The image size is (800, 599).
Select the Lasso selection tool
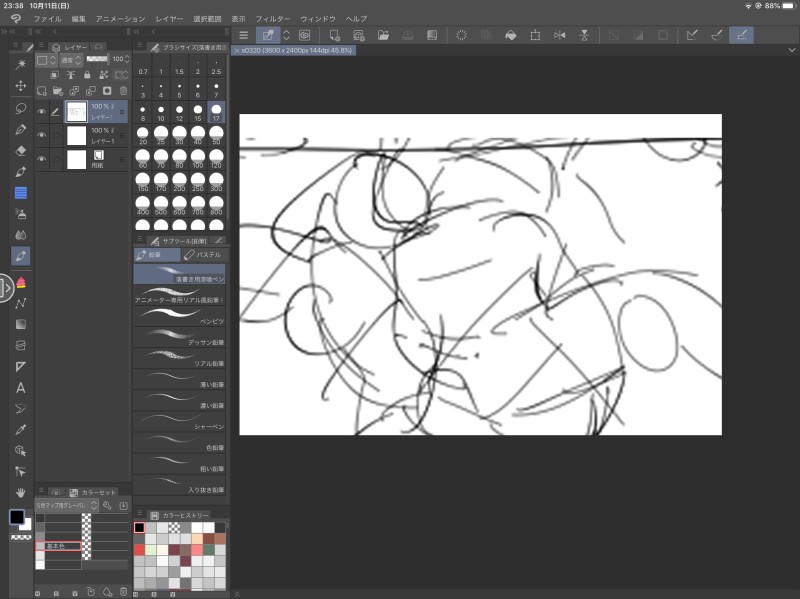pyautogui.click(x=20, y=108)
